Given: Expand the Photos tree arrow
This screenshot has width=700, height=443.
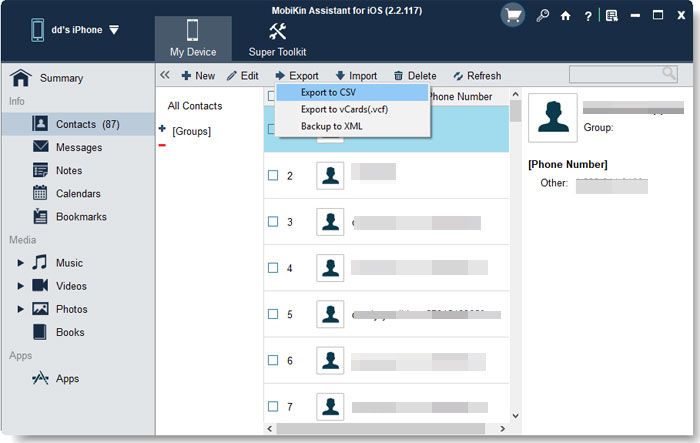Looking at the screenshot, I should coord(20,309).
